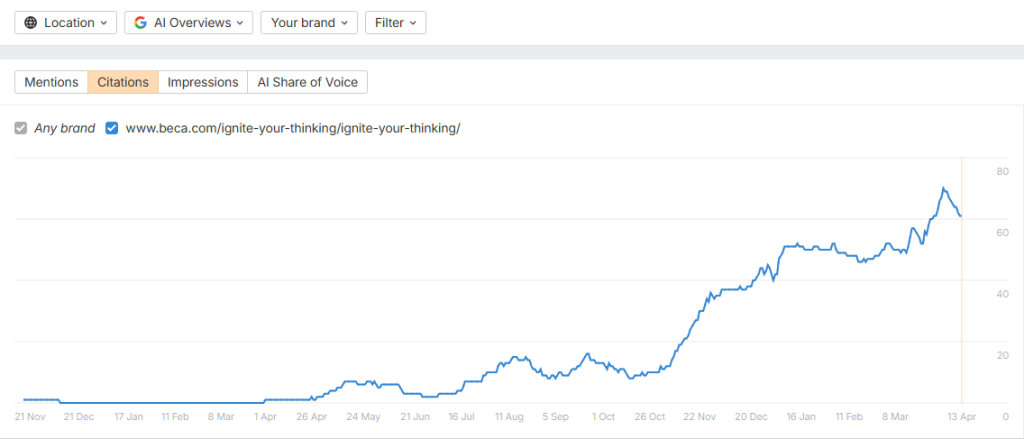Click the chart peak near 13 Apr

943,188
